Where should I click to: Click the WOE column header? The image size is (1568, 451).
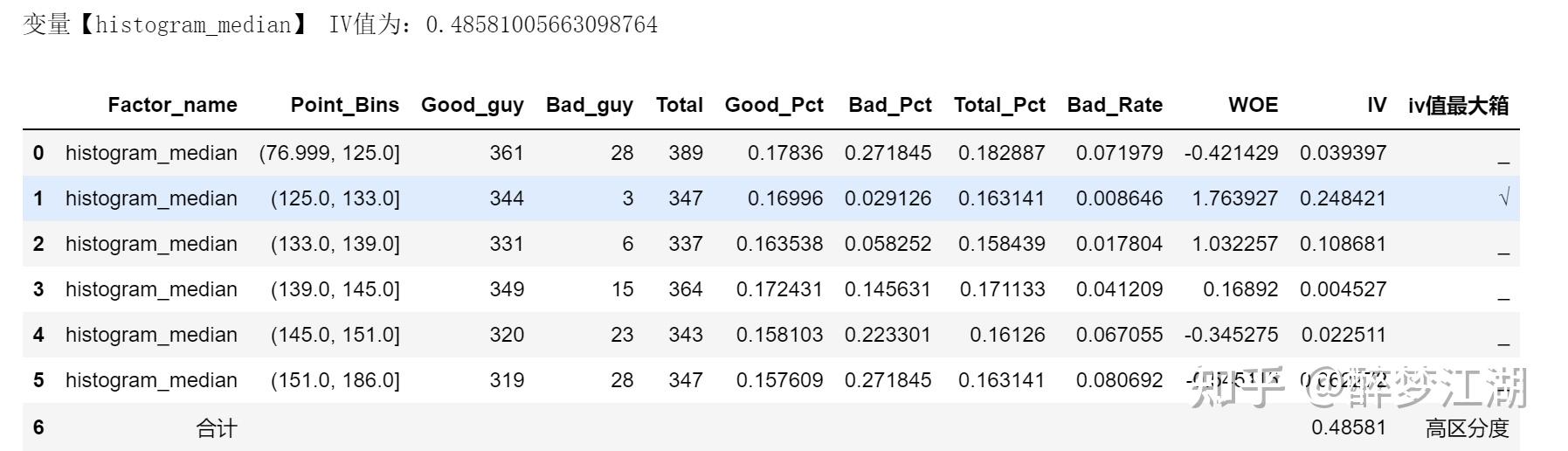click(x=1253, y=106)
